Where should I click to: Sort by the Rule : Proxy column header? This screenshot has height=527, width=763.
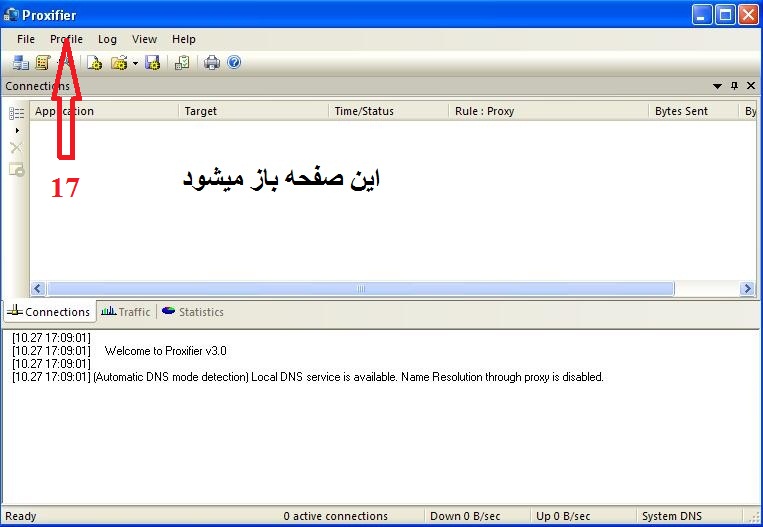[x=548, y=111]
